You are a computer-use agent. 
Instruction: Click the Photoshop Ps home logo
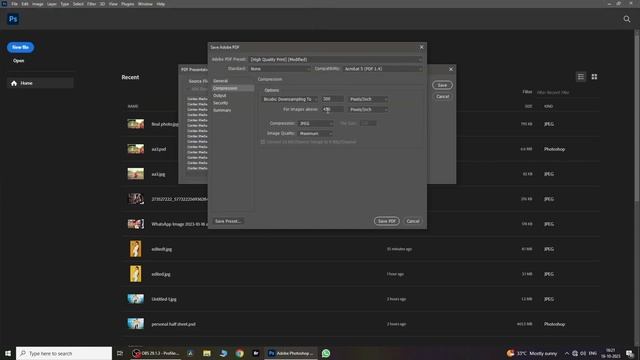point(13,19)
